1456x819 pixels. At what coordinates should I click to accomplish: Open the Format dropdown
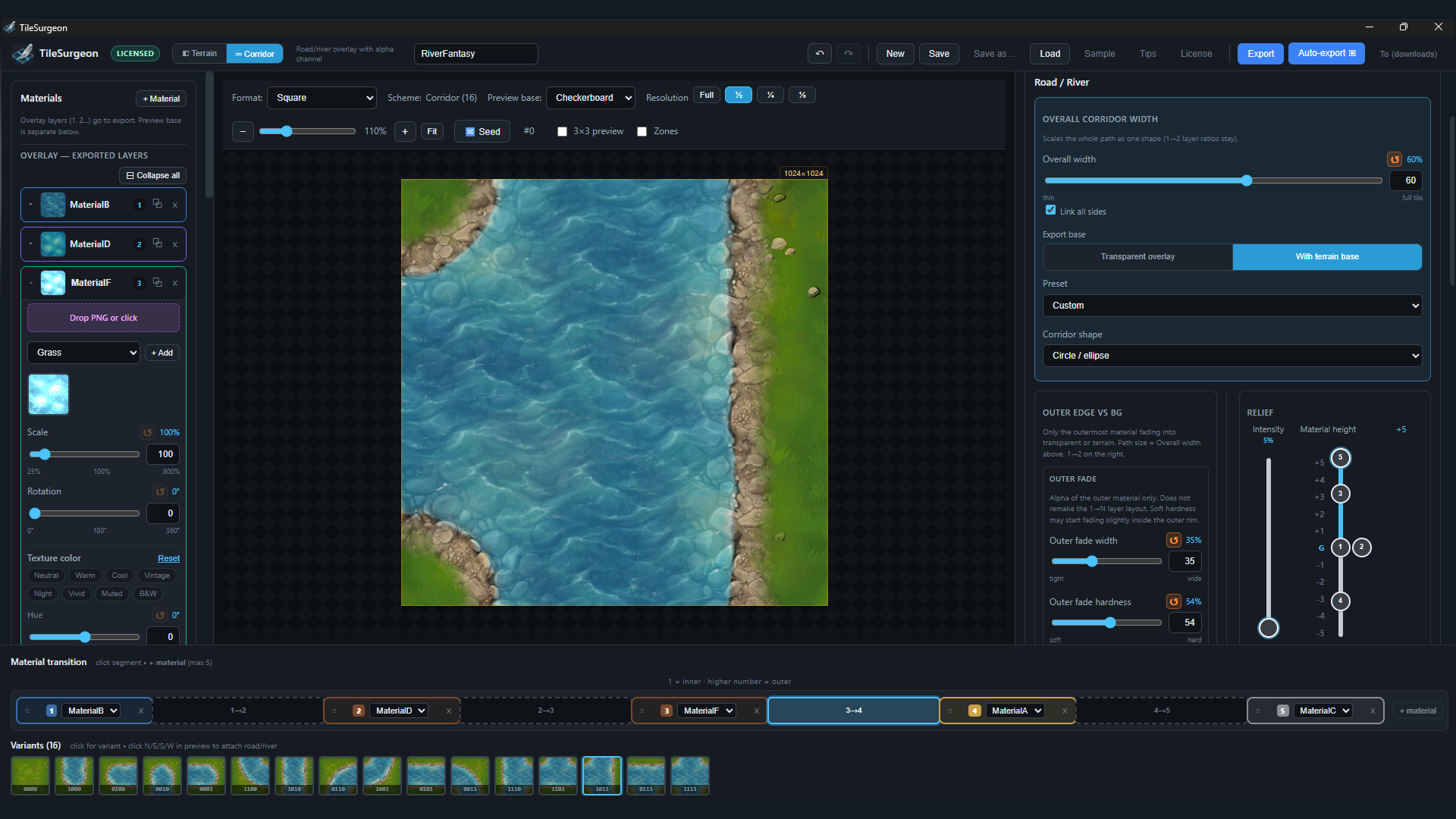tap(322, 98)
